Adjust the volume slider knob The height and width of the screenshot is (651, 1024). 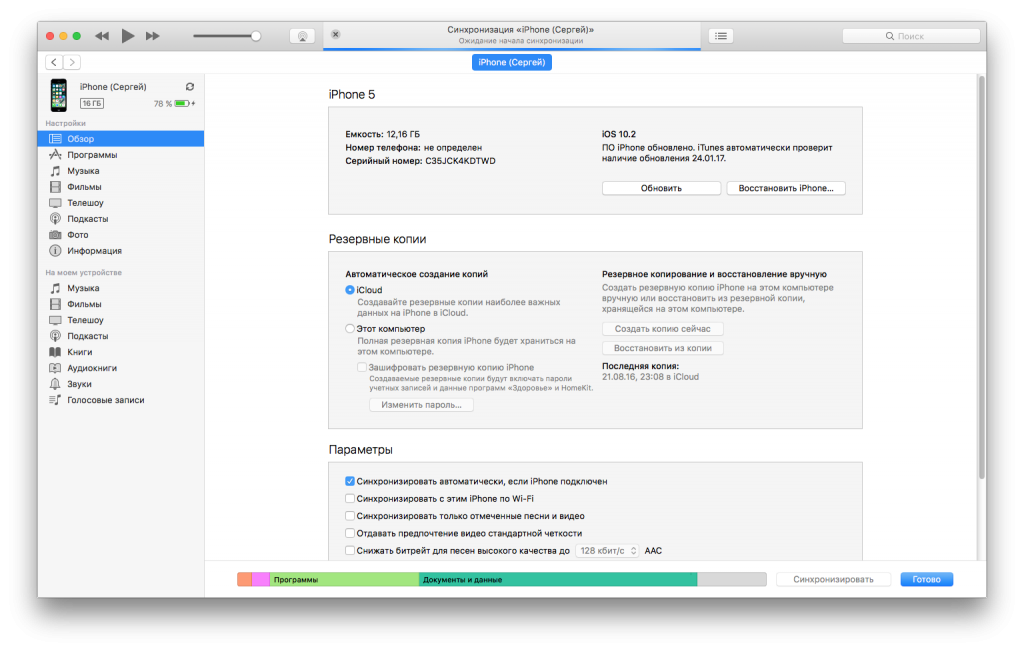tap(256, 36)
